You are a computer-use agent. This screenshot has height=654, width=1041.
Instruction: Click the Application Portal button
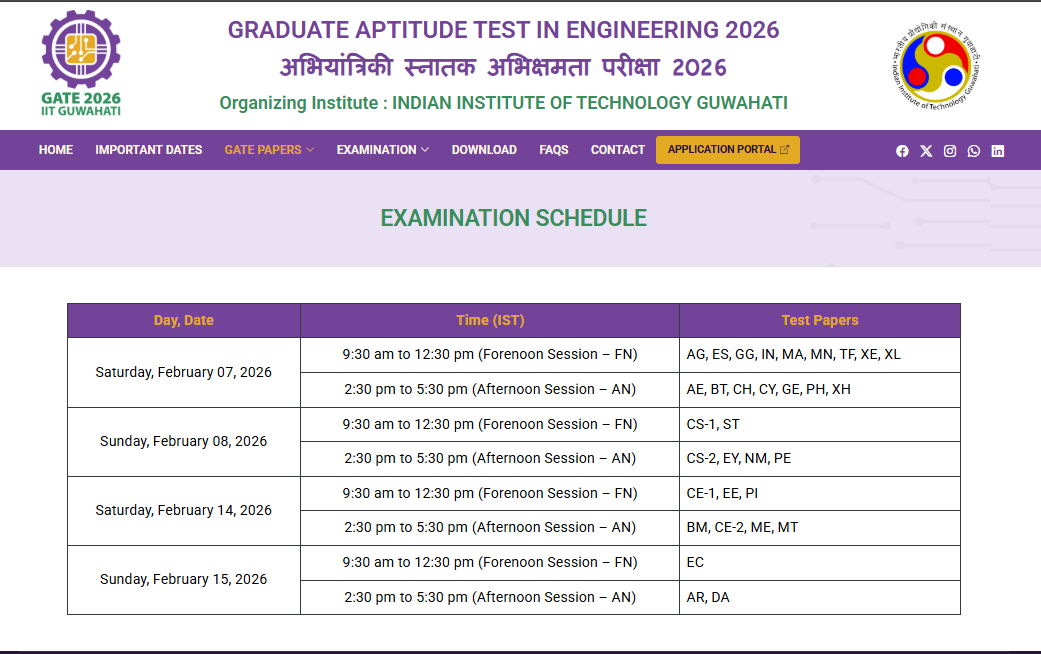pos(722,150)
